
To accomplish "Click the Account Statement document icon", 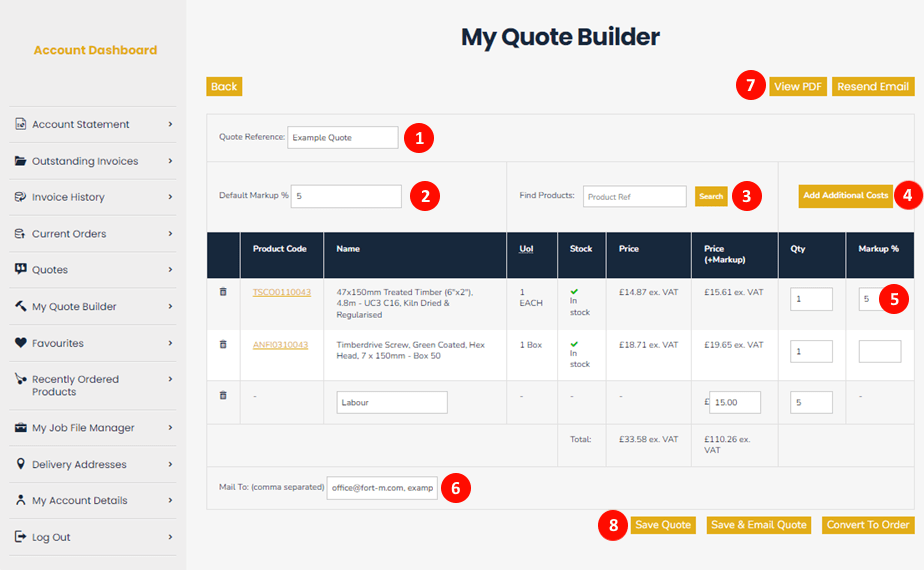I will click(x=21, y=124).
